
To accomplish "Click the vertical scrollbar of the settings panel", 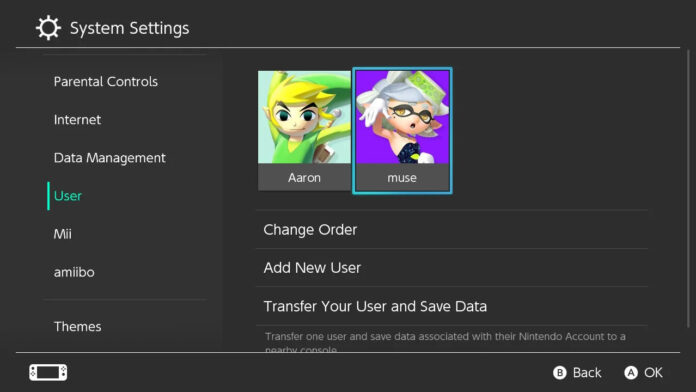I will (688, 189).
